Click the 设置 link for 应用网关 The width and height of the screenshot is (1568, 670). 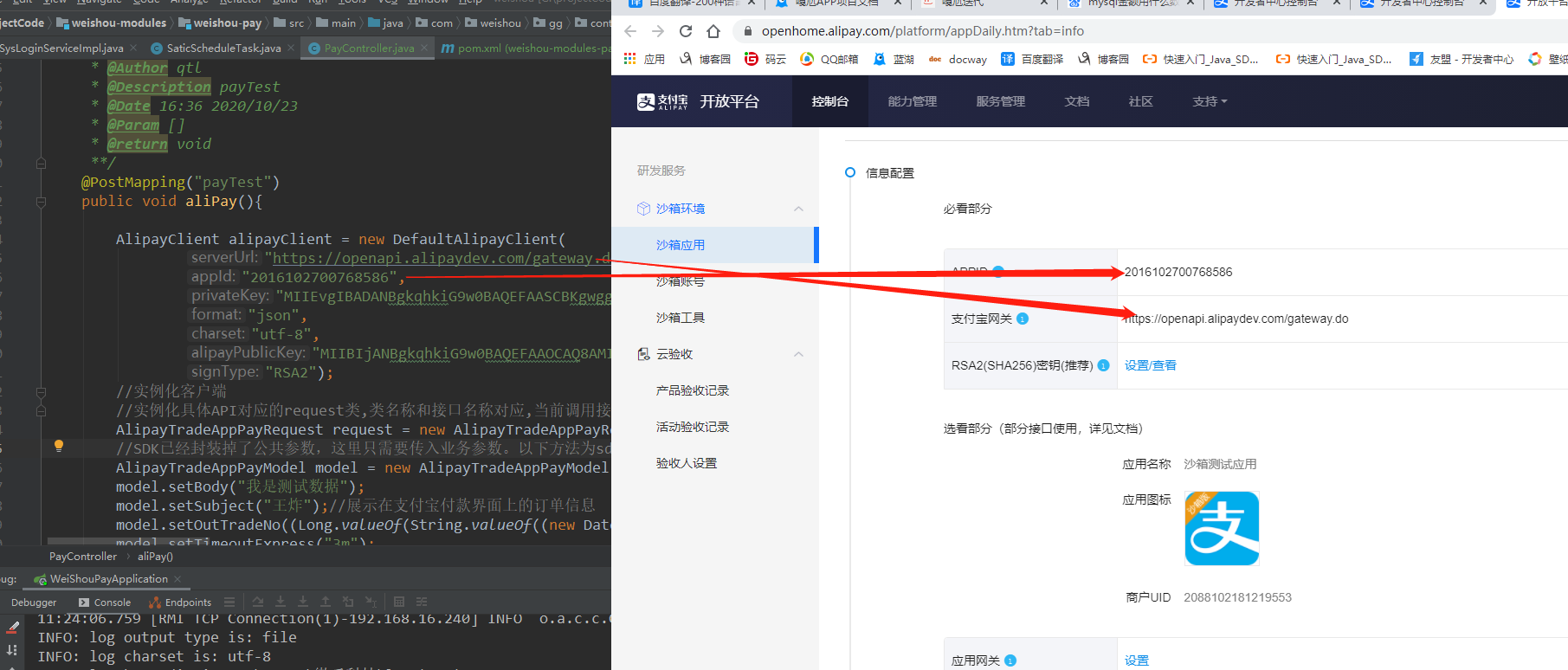point(1137,660)
